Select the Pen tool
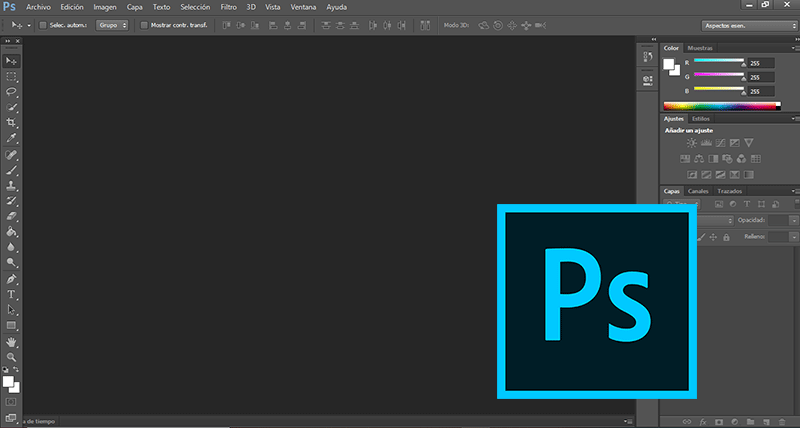Viewport: 800px width, 428px height. tap(11, 279)
